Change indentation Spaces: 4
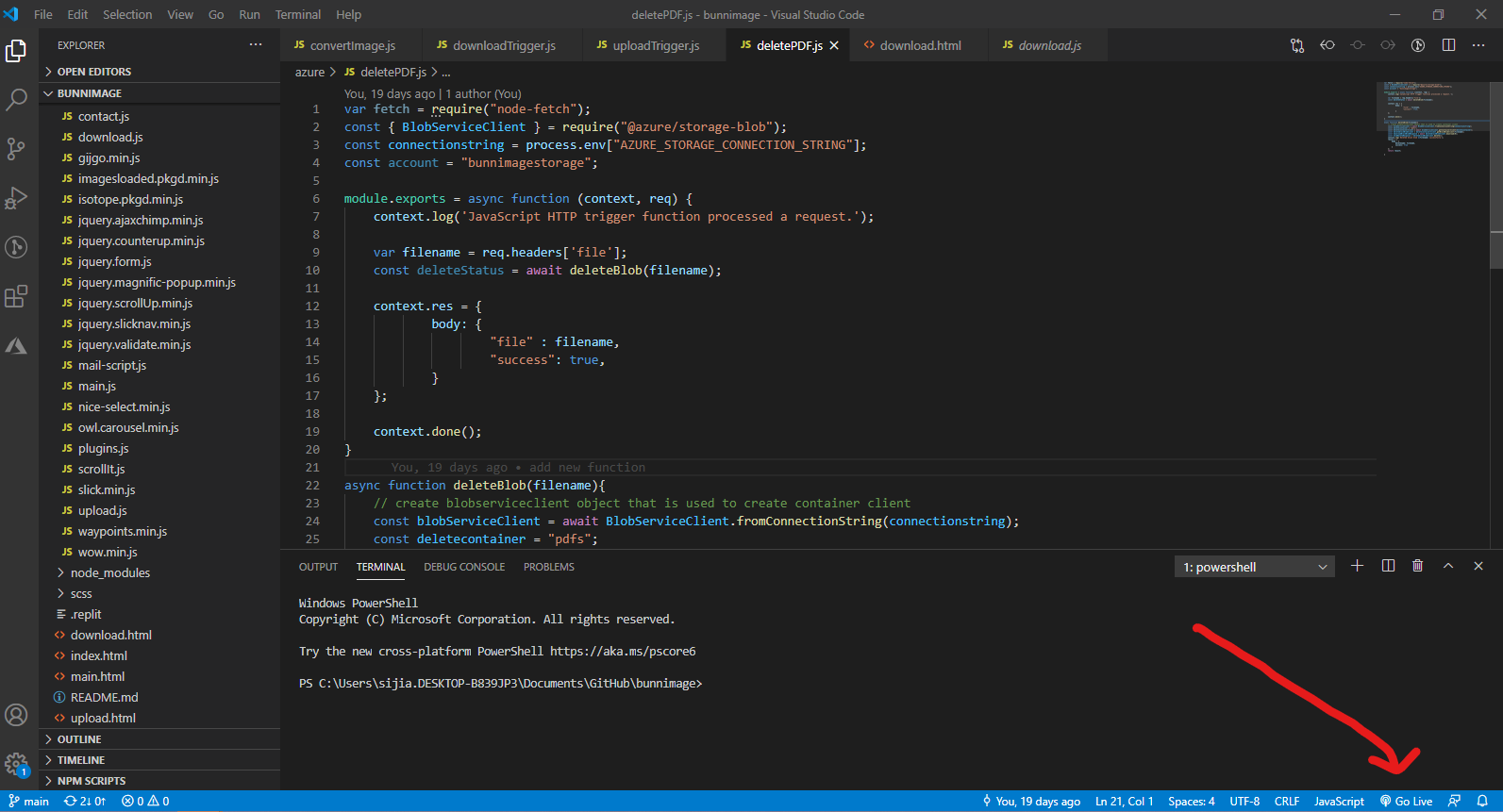Screen dimensions: 1503x812 (x=1192, y=802)
